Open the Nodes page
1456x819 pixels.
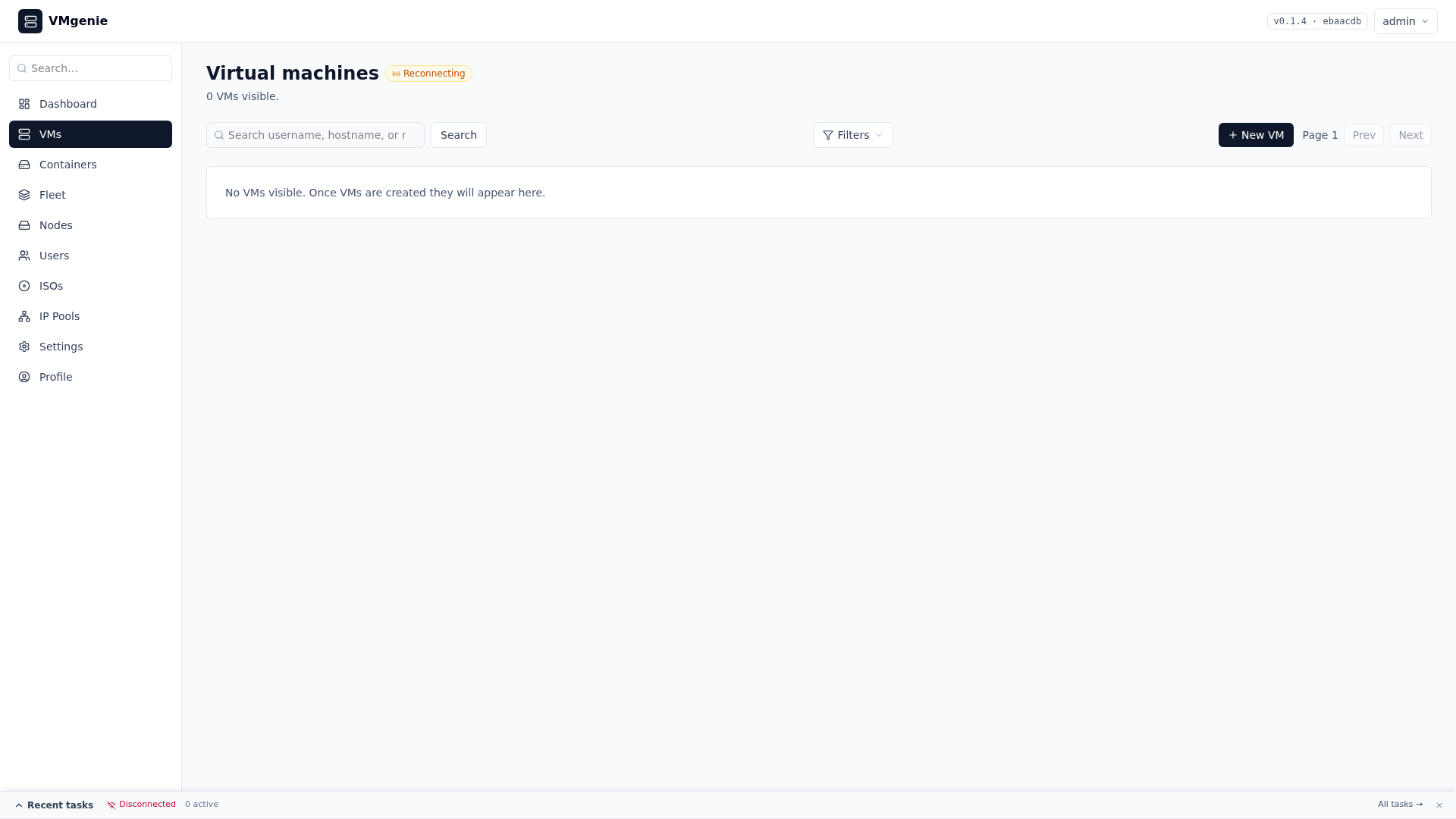pos(90,225)
